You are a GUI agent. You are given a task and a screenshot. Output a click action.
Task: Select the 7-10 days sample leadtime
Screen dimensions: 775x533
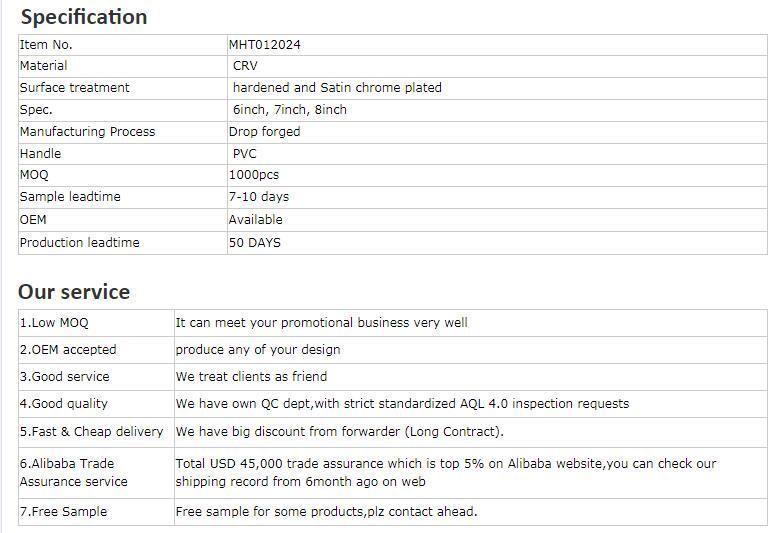[x=258, y=196]
